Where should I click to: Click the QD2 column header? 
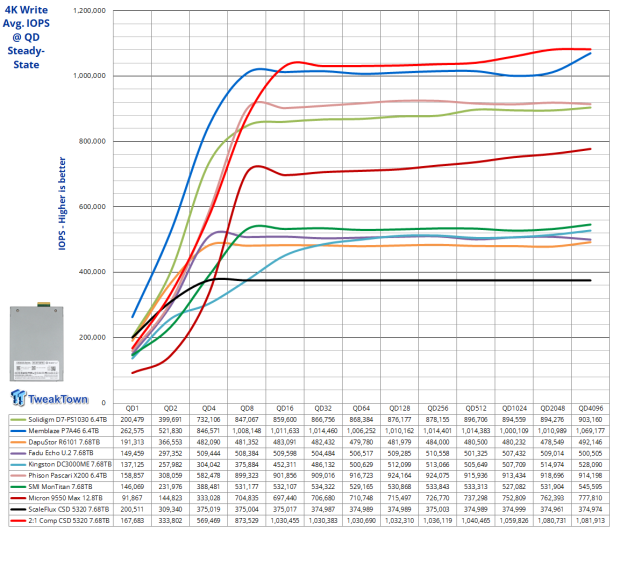[170, 408]
